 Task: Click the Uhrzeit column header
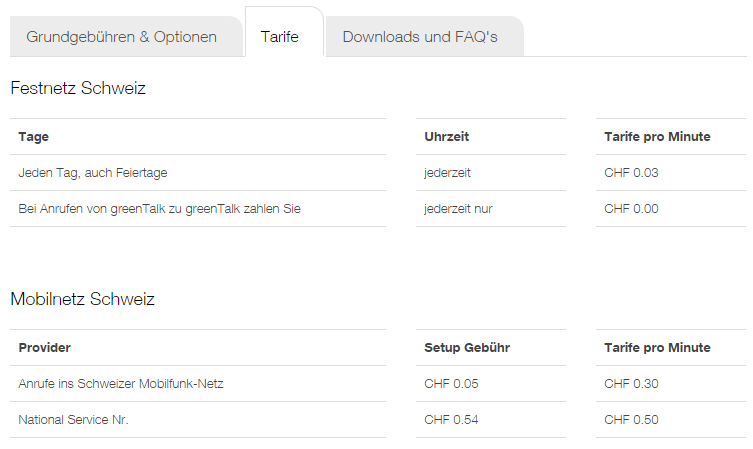click(x=447, y=137)
